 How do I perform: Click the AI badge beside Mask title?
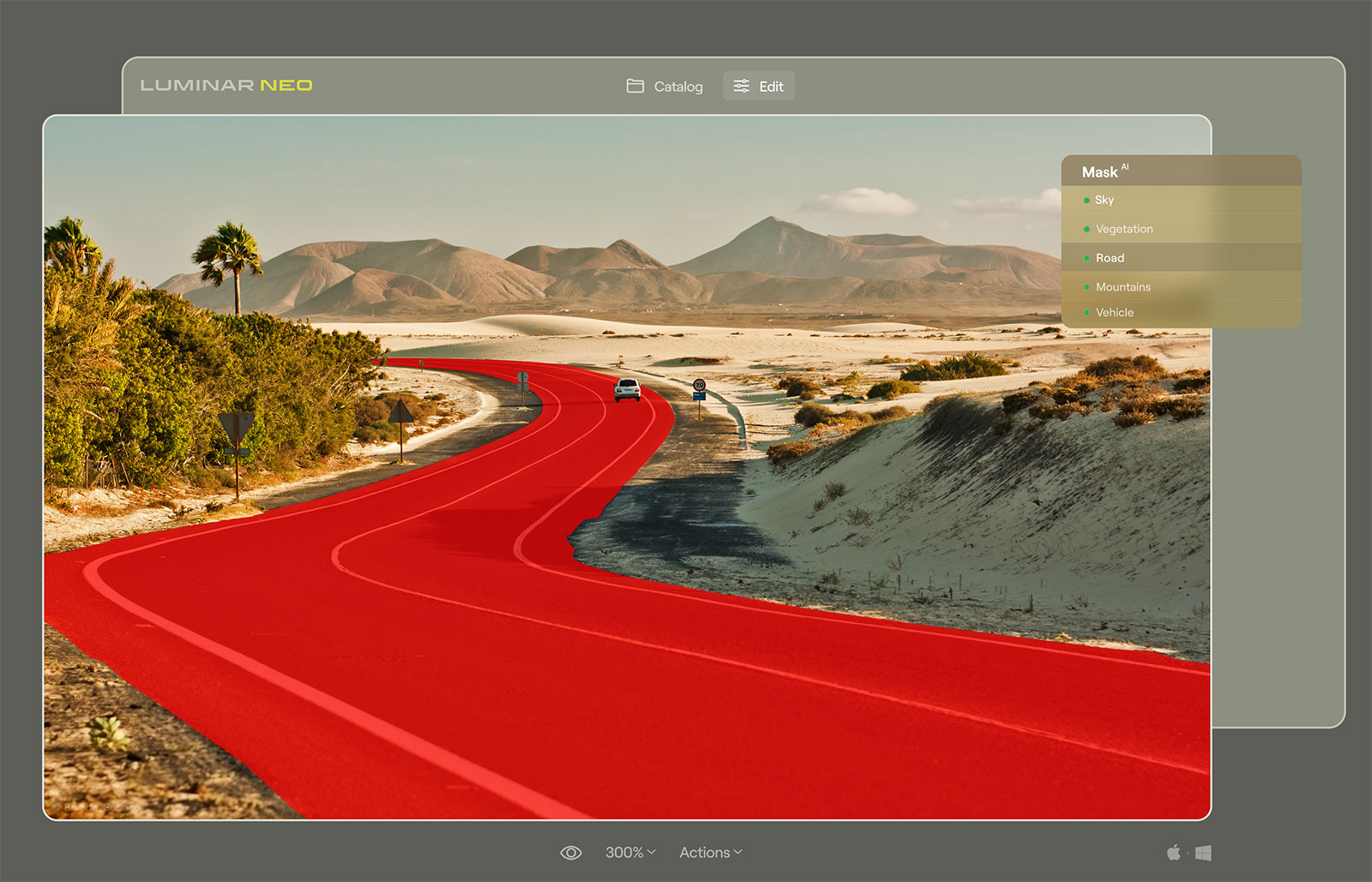click(1125, 167)
